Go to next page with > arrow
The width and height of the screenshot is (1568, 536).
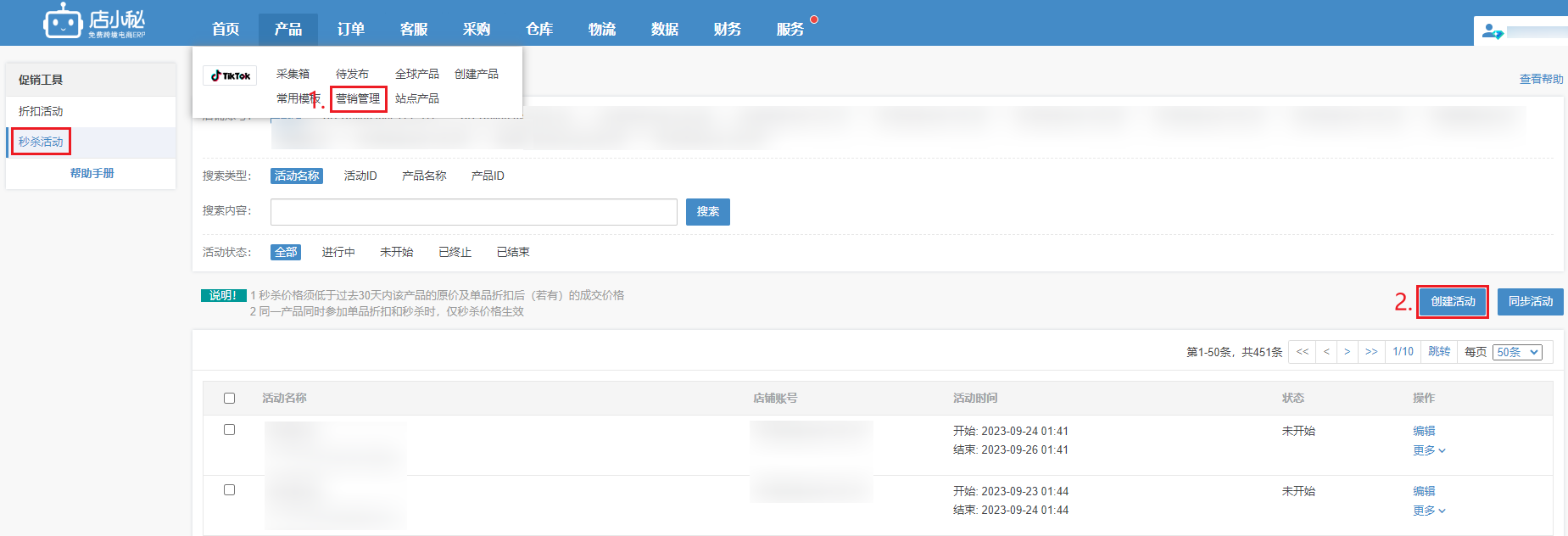(x=1347, y=352)
